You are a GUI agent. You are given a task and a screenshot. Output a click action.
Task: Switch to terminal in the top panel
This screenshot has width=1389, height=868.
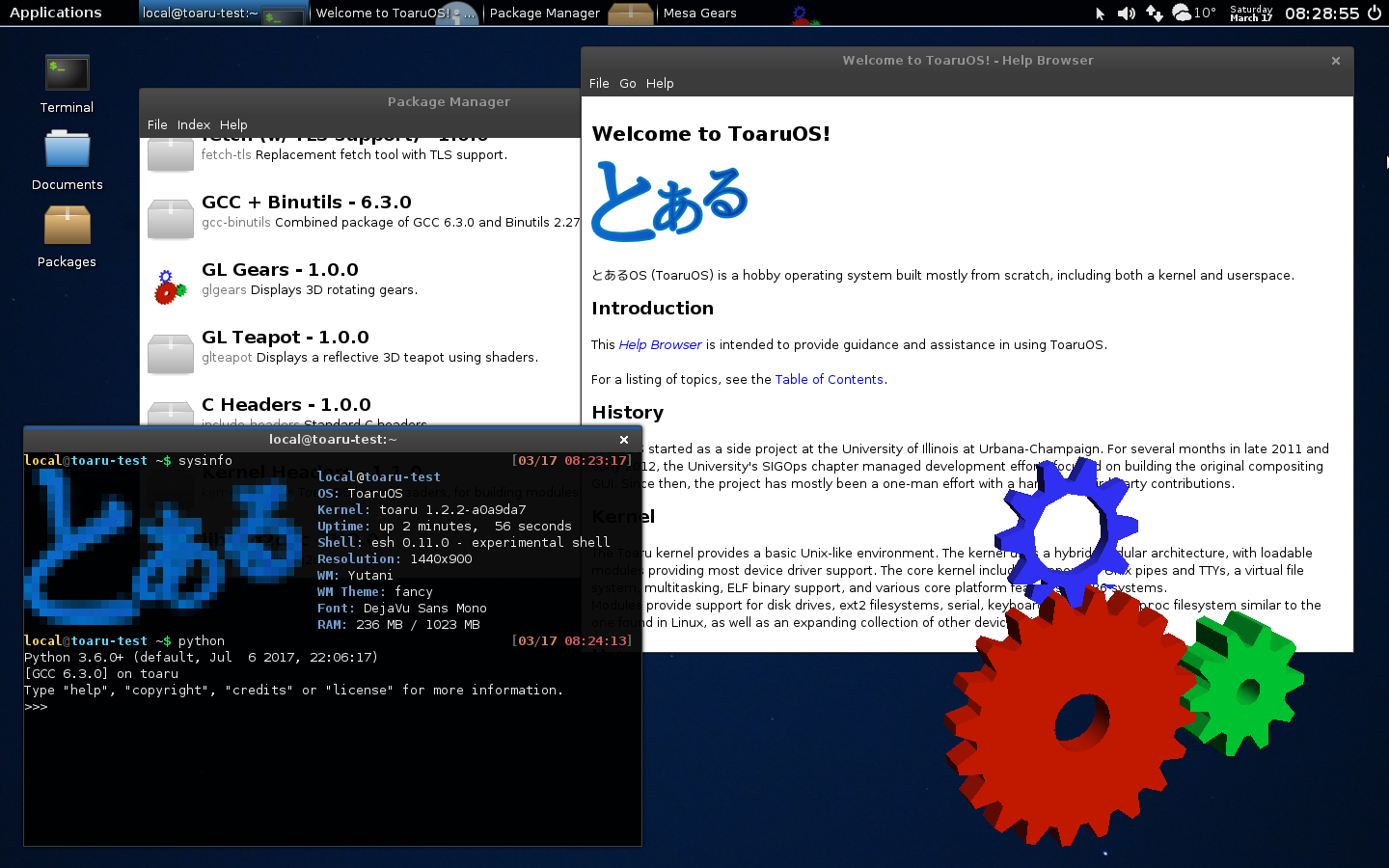pos(223,14)
